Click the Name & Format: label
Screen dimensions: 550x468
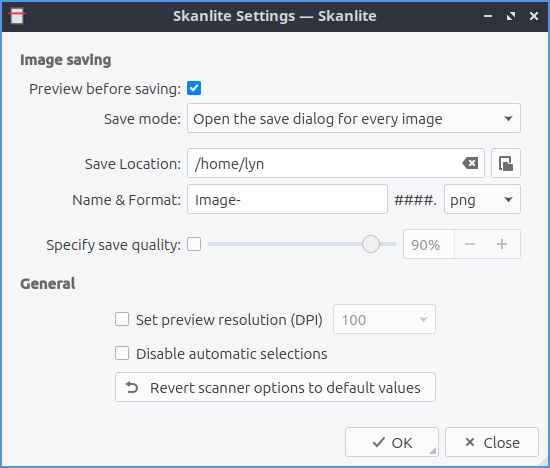pyautogui.click(x=127, y=200)
